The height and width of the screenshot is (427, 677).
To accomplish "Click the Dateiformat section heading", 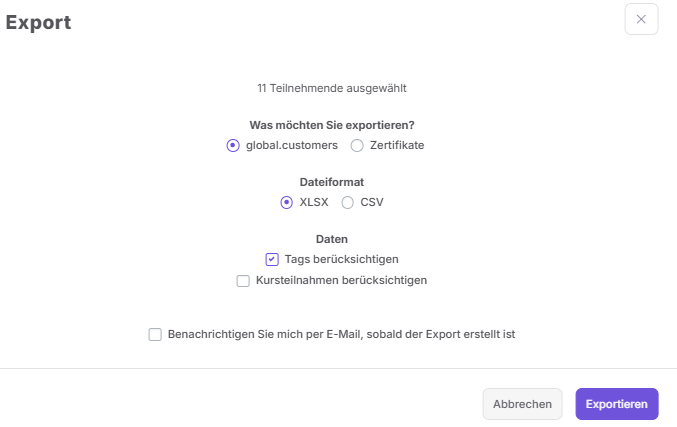I will point(332,182).
